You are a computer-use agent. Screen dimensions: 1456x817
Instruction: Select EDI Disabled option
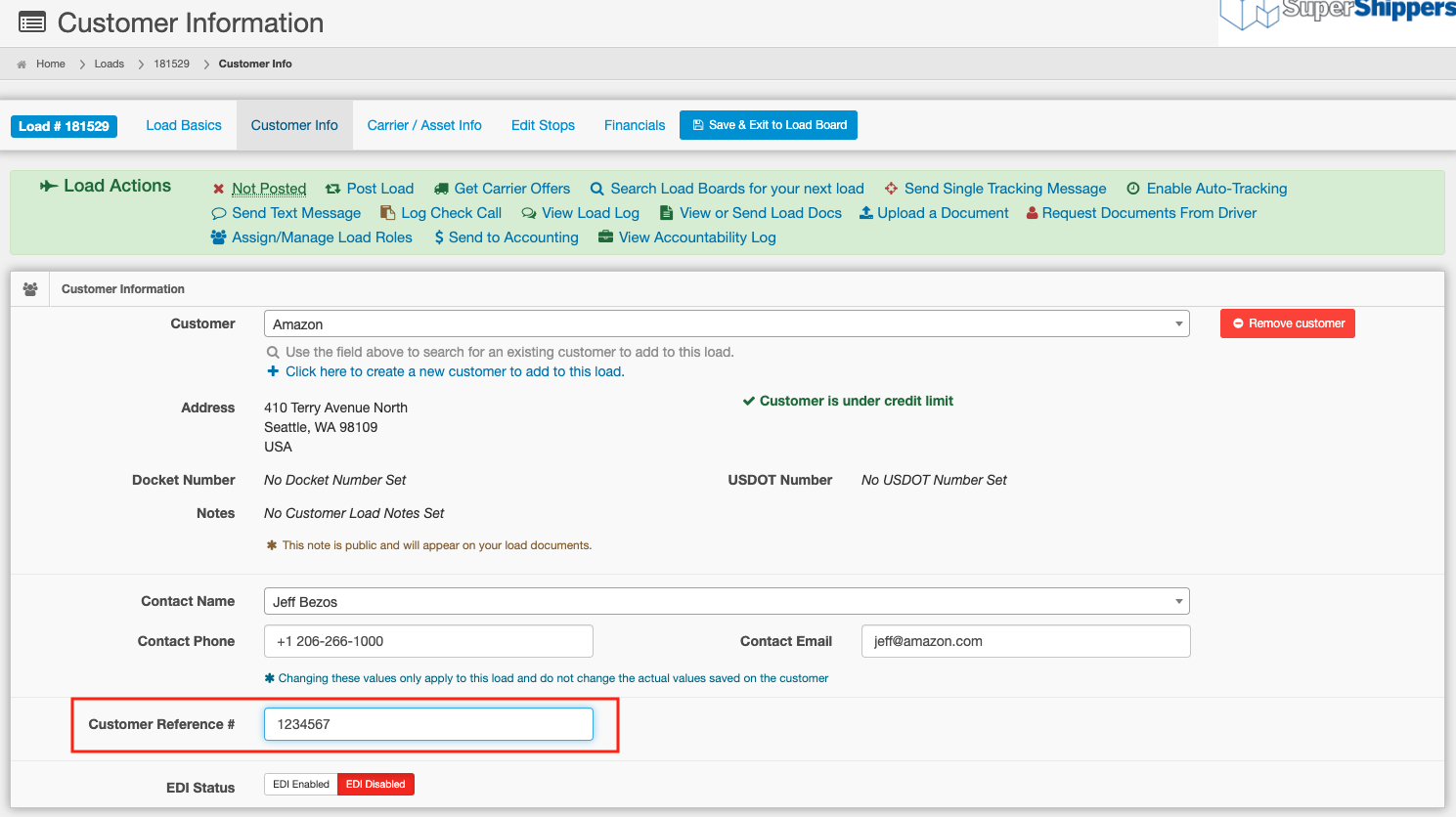375,784
